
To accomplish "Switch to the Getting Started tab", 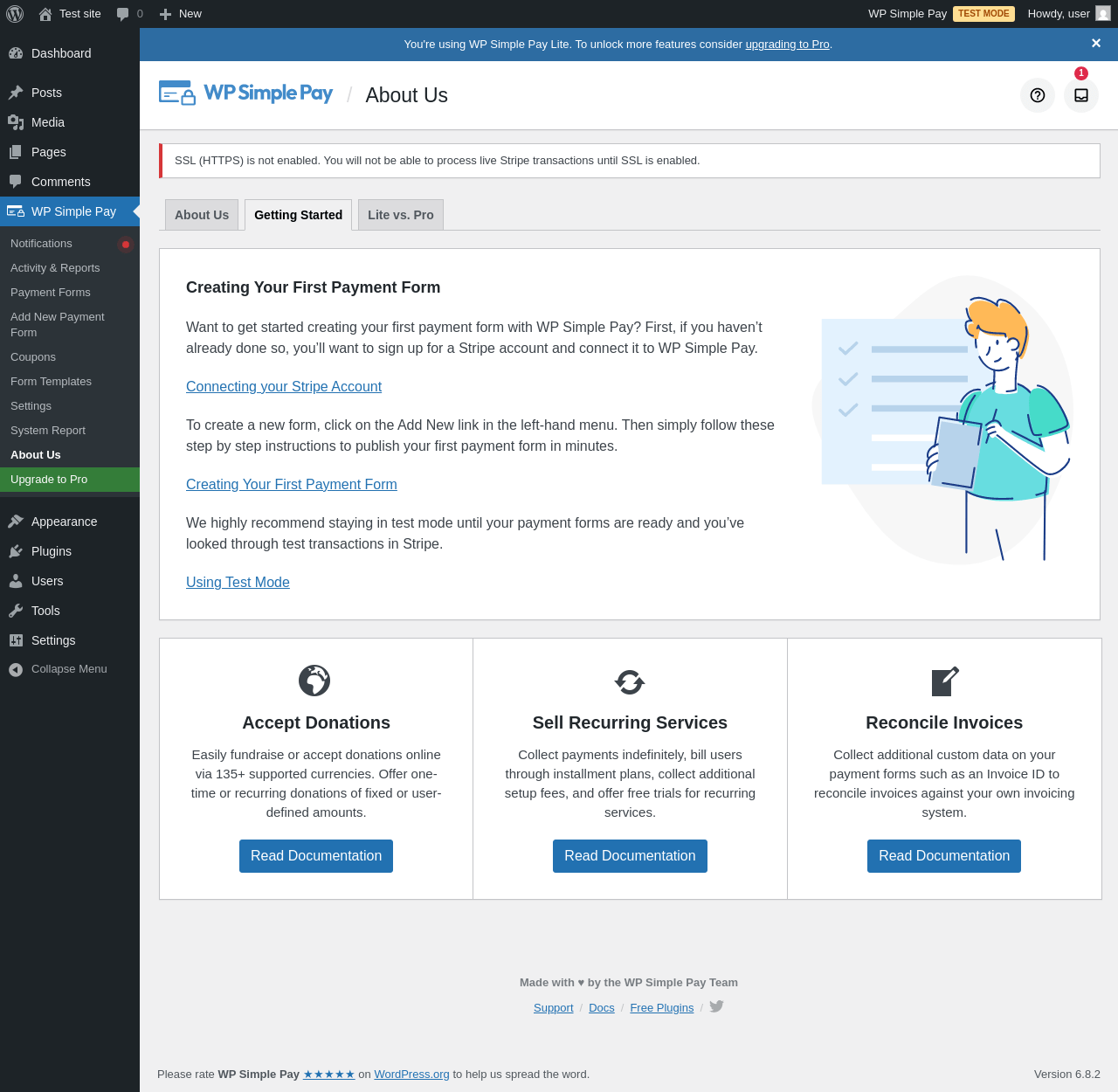I will (x=299, y=215).
